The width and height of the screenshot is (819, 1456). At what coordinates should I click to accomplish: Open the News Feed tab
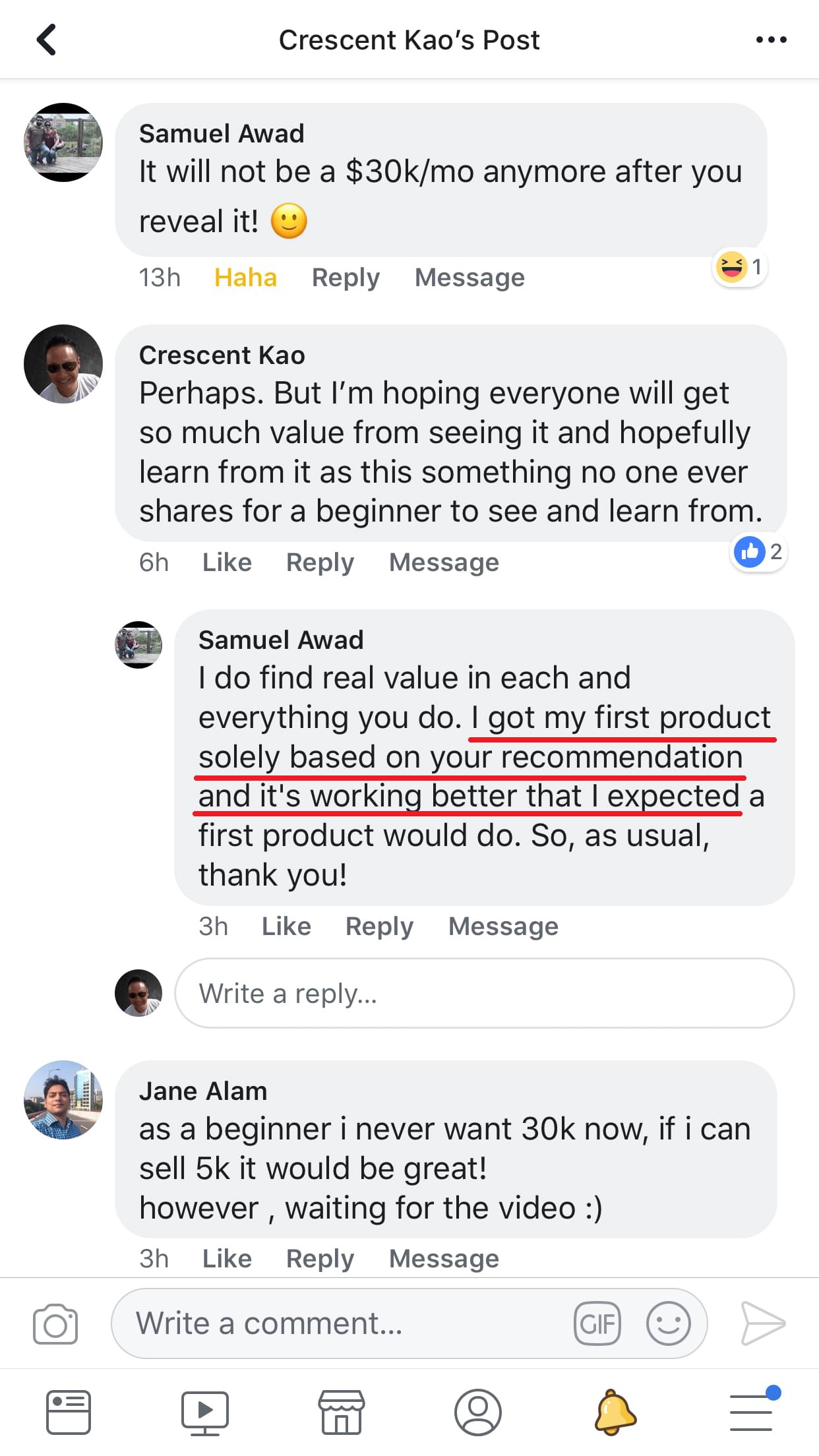(x=68, y=1412)
